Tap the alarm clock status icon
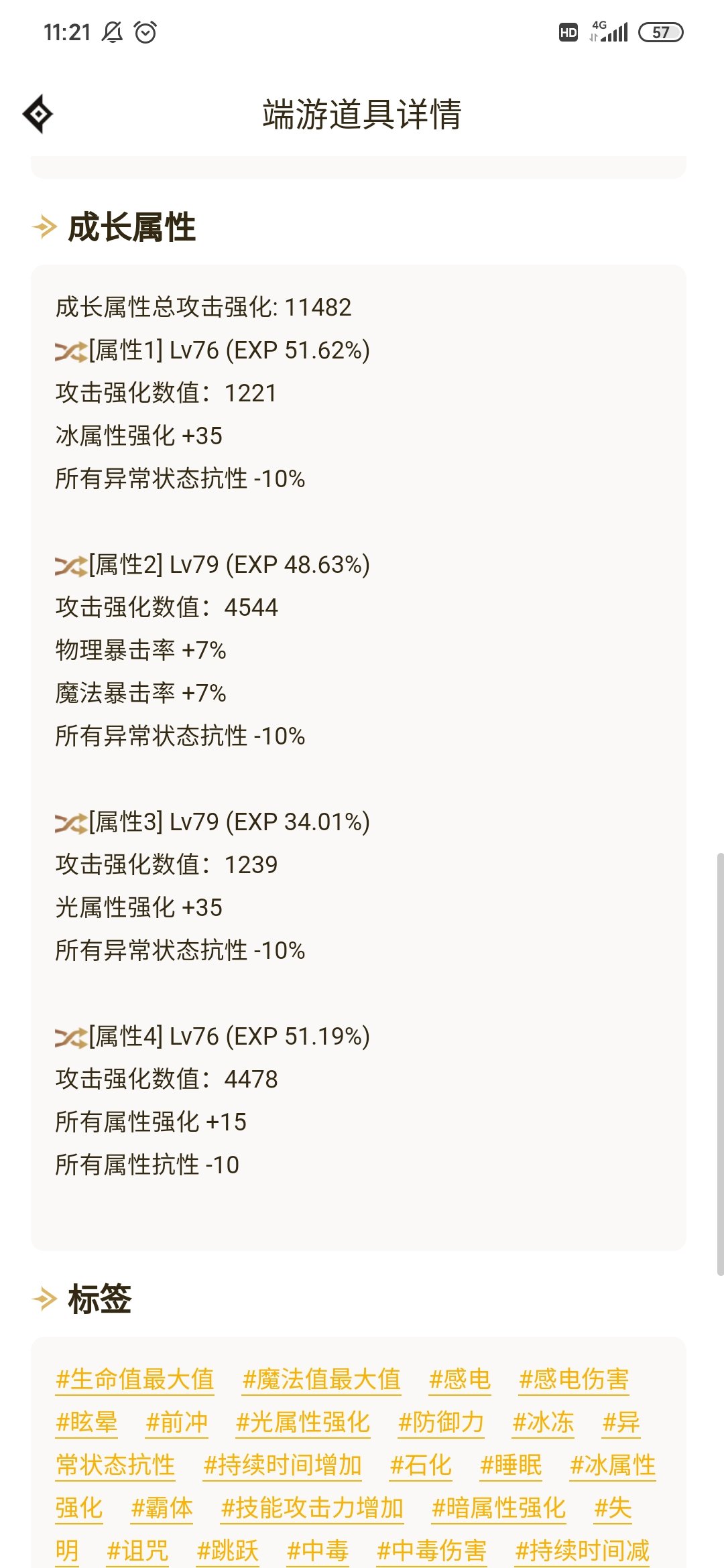 (145, 31)
